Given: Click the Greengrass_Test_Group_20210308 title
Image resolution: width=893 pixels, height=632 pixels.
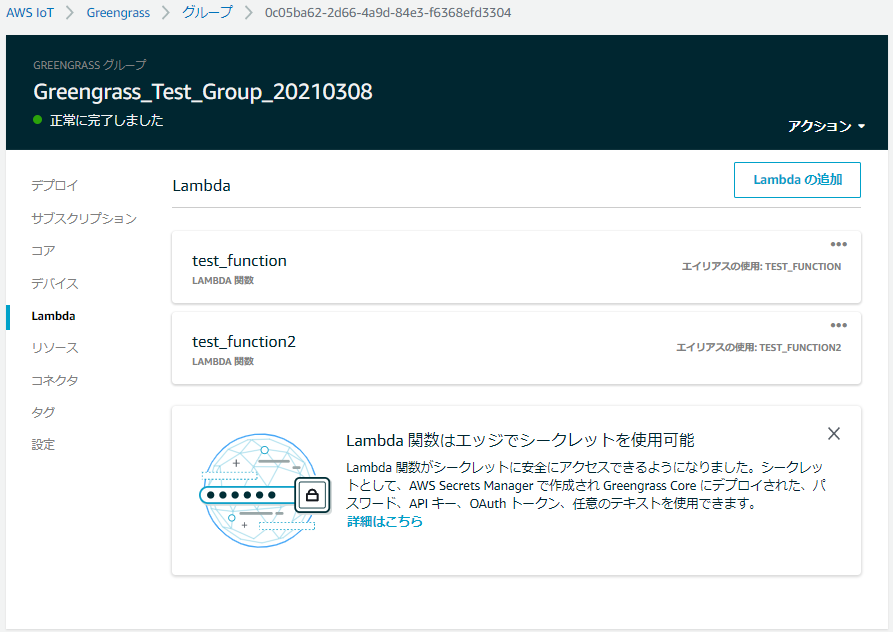Looking at the screenshot, I should coord(203,92).
